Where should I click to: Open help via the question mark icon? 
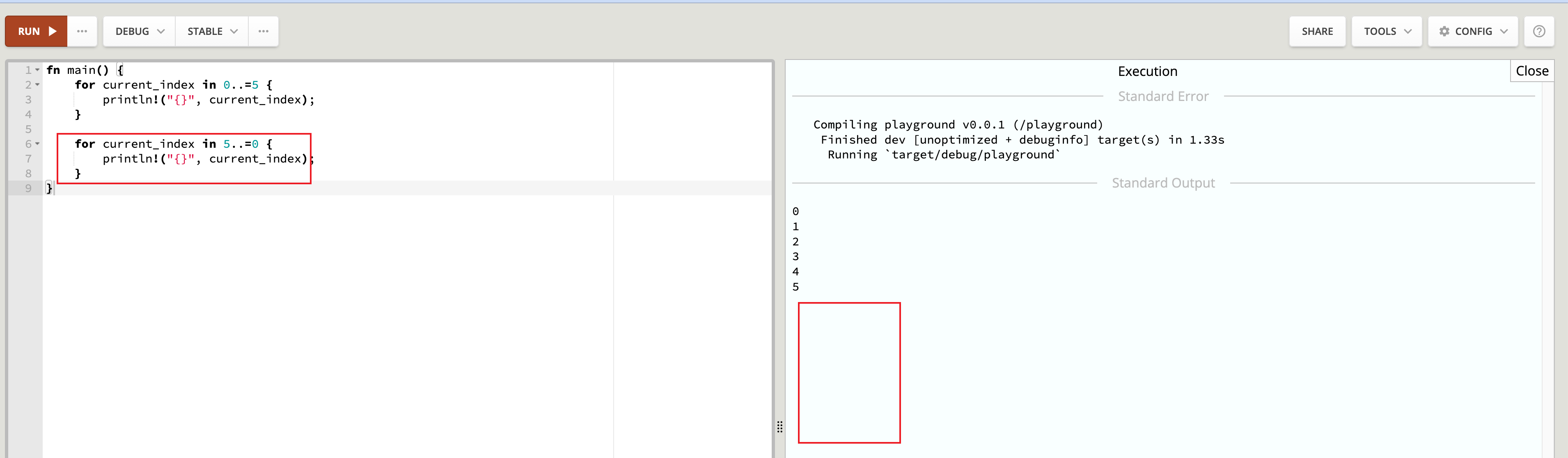point(1539,31)
